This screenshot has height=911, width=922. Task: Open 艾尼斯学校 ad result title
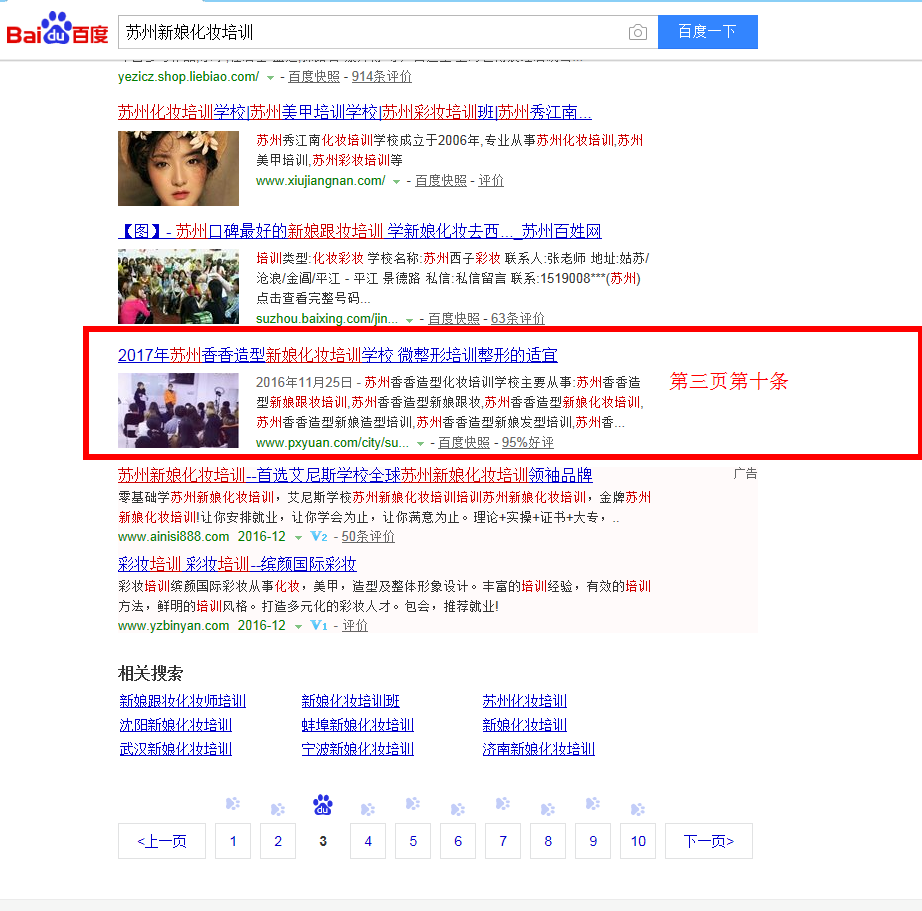tap(355, 475)
